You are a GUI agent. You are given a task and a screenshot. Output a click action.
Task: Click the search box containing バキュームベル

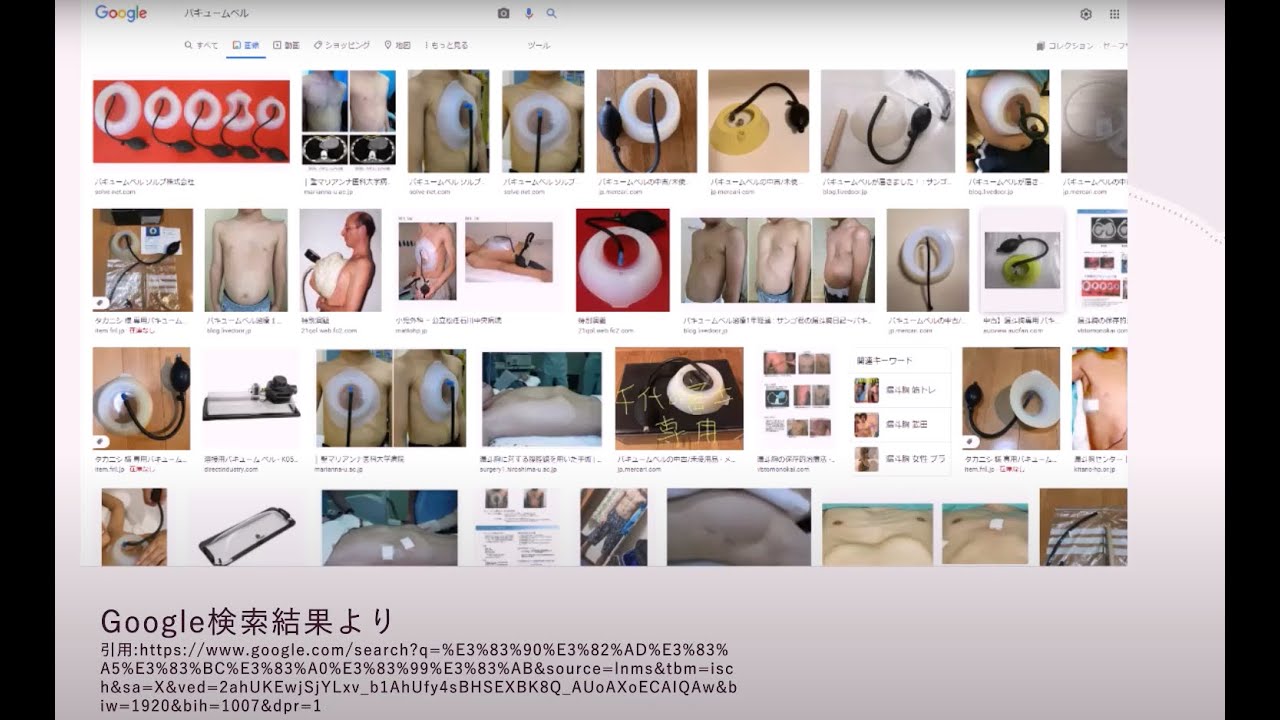coord(335,13)
